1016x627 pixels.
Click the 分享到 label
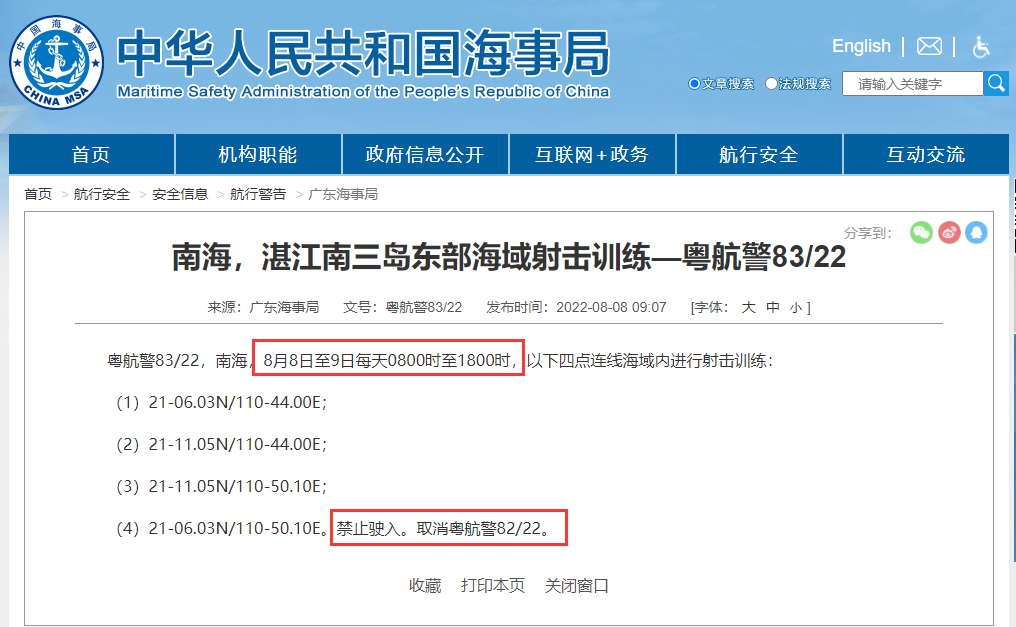pos(868,233)
